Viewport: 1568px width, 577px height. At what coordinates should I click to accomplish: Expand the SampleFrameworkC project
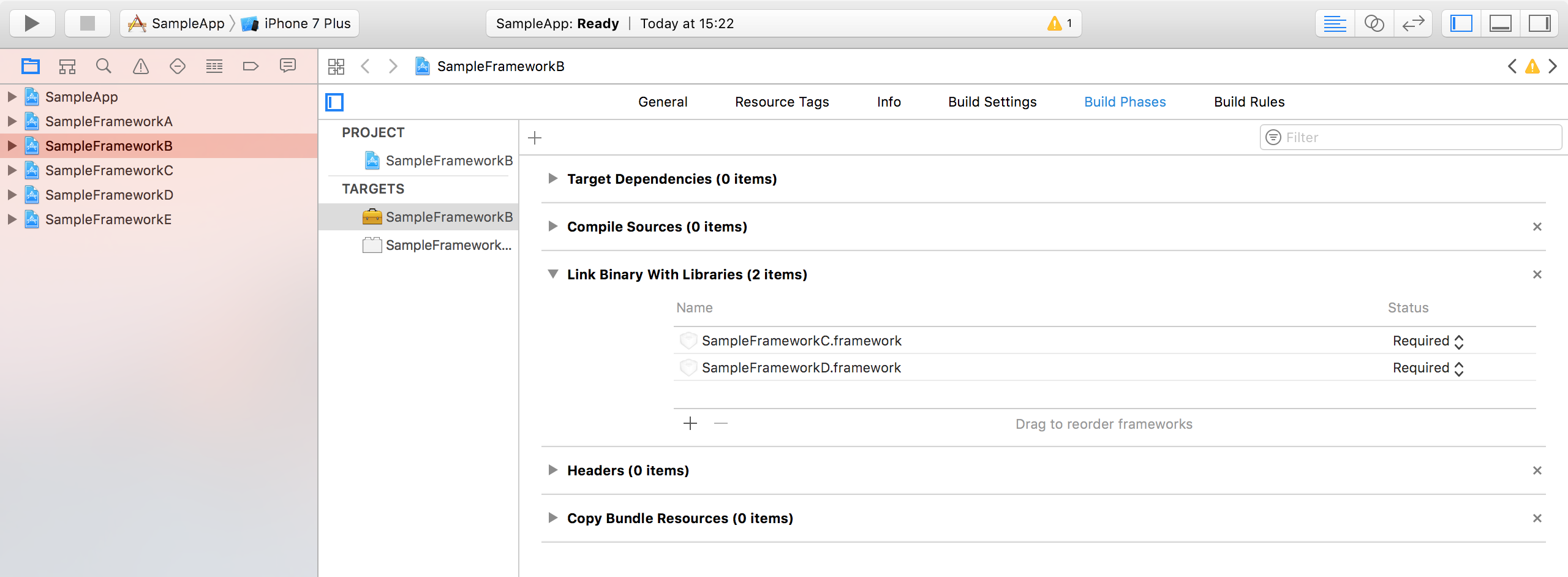[x=12, y=170]
